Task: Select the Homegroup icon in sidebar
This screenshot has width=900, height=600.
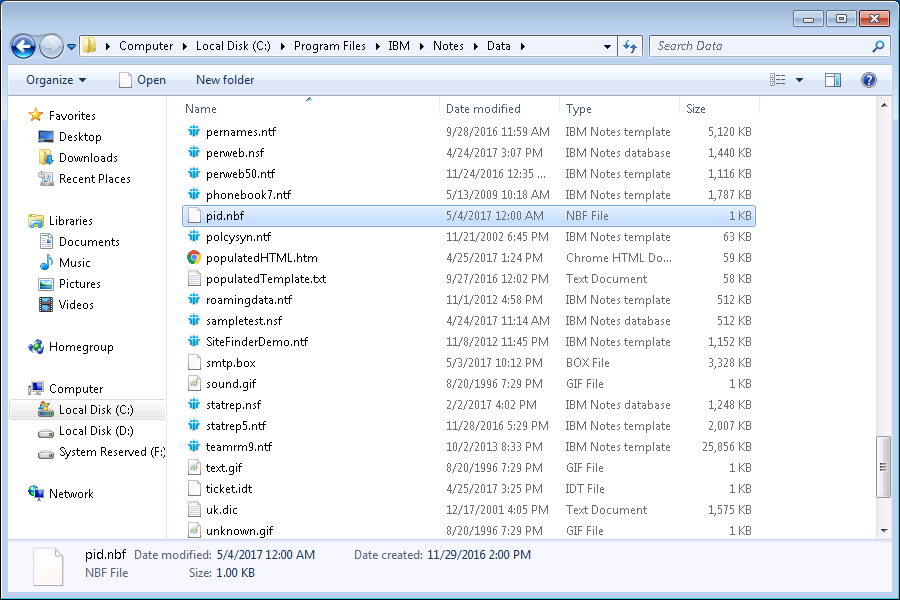Action: [37, 347]
